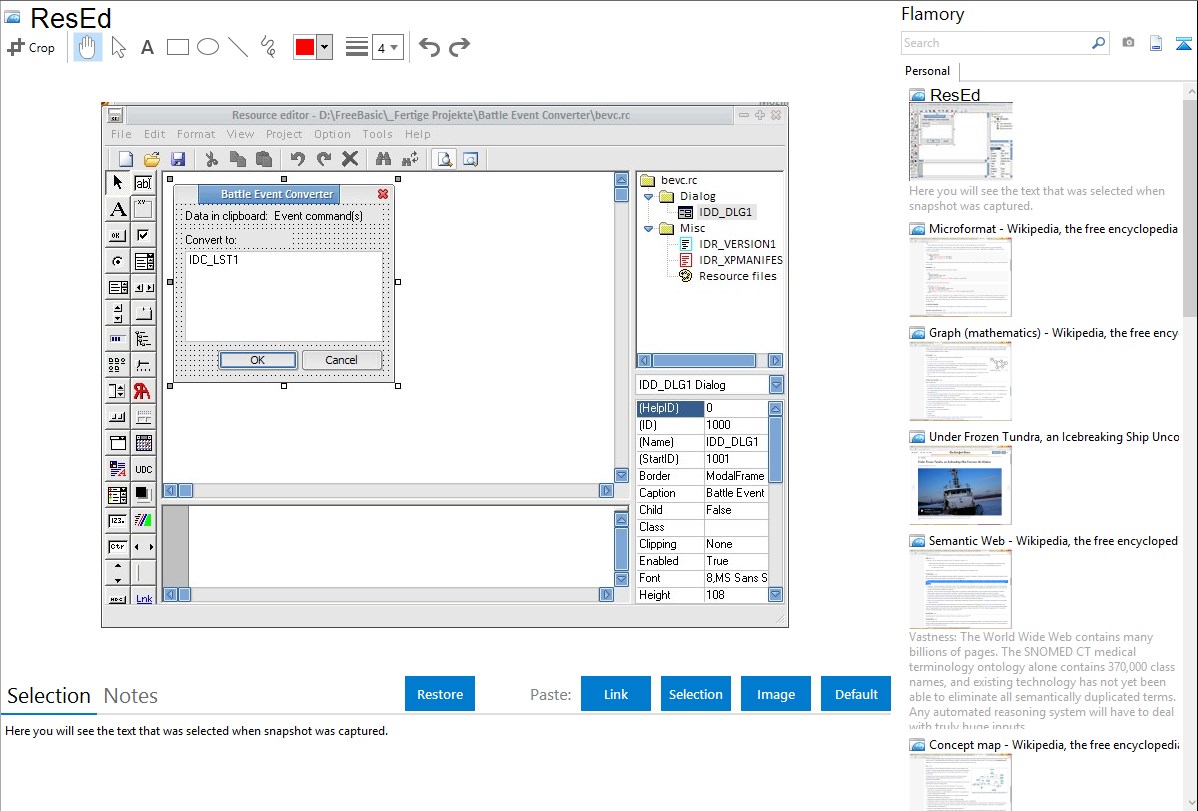The width and height of the screenshot is (1198, 811).
Task: Select the straight line tool
Action: click(238, 47)
